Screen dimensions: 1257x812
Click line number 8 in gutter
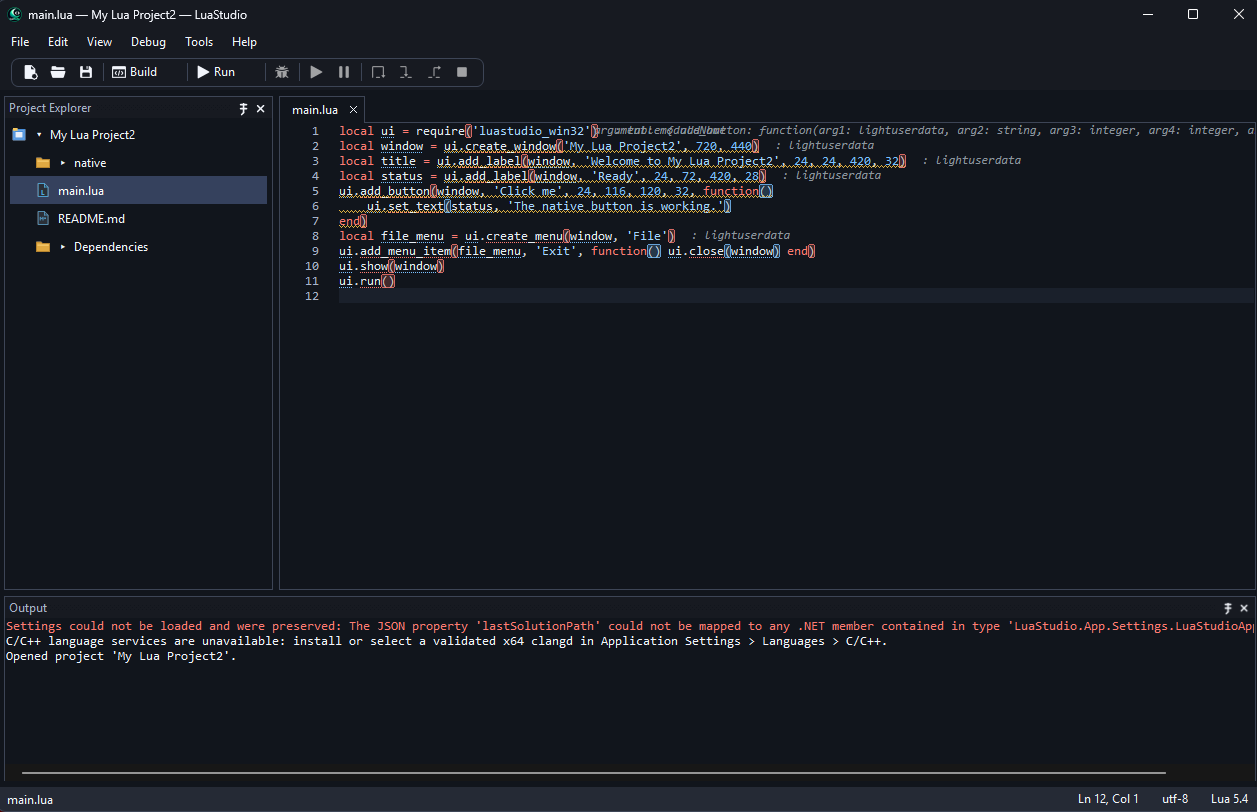[315, 236]
